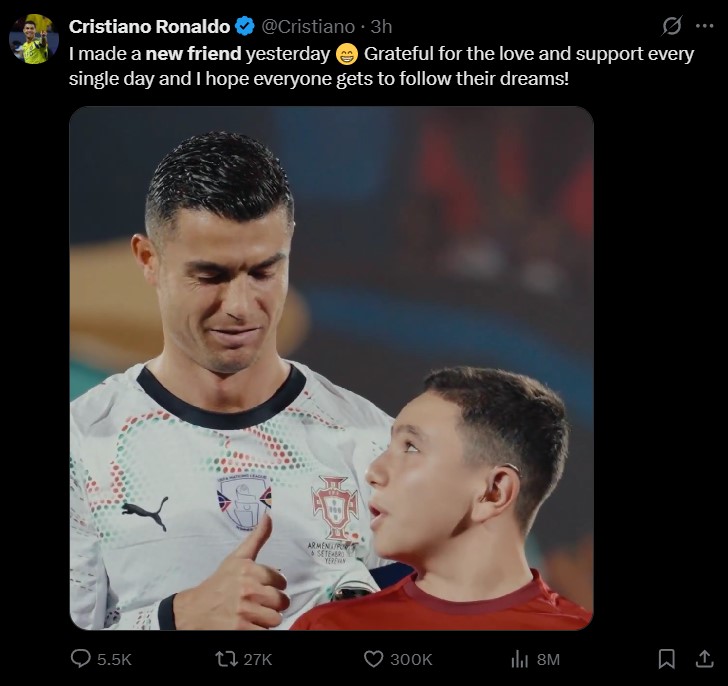Click the display name Cristiano Ronaldo
This screenshot has height=686, width=728.
149,28
